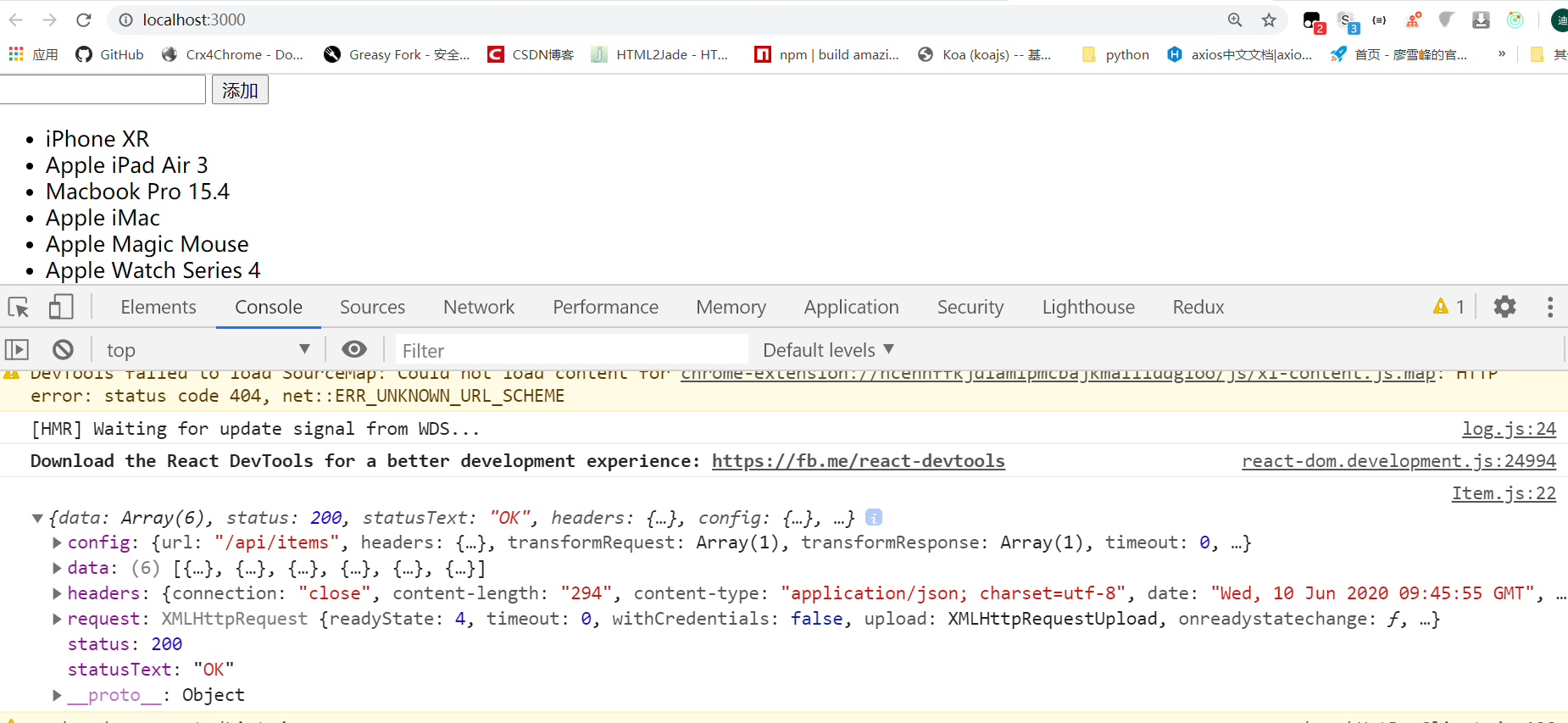This screenshot has height=723, width=1568.
Task: Switch to the Lighthouse tab
Action: pyautogui.click(x=1088, y=307)
